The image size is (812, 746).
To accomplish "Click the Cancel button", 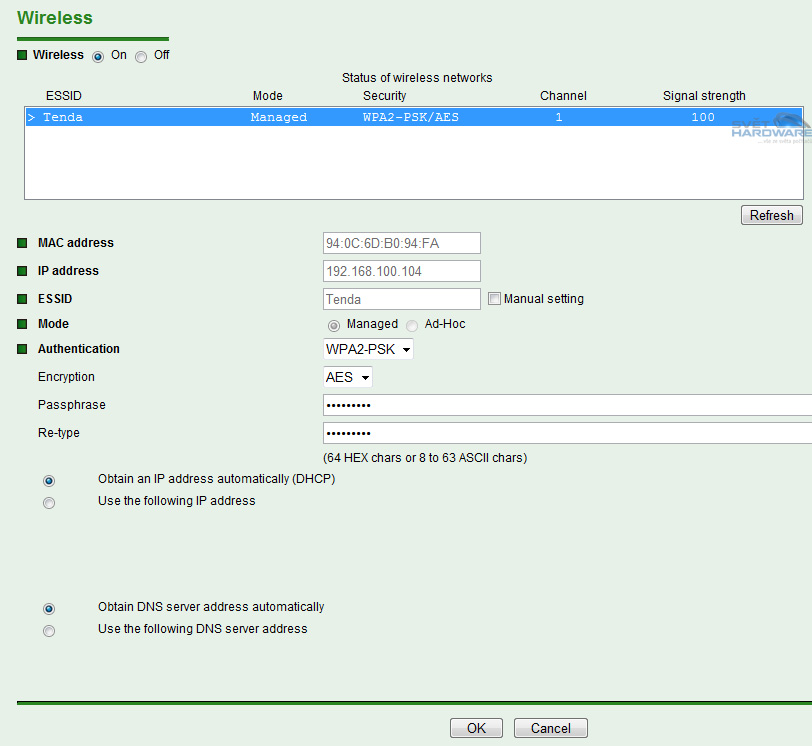I will point(550,728).
